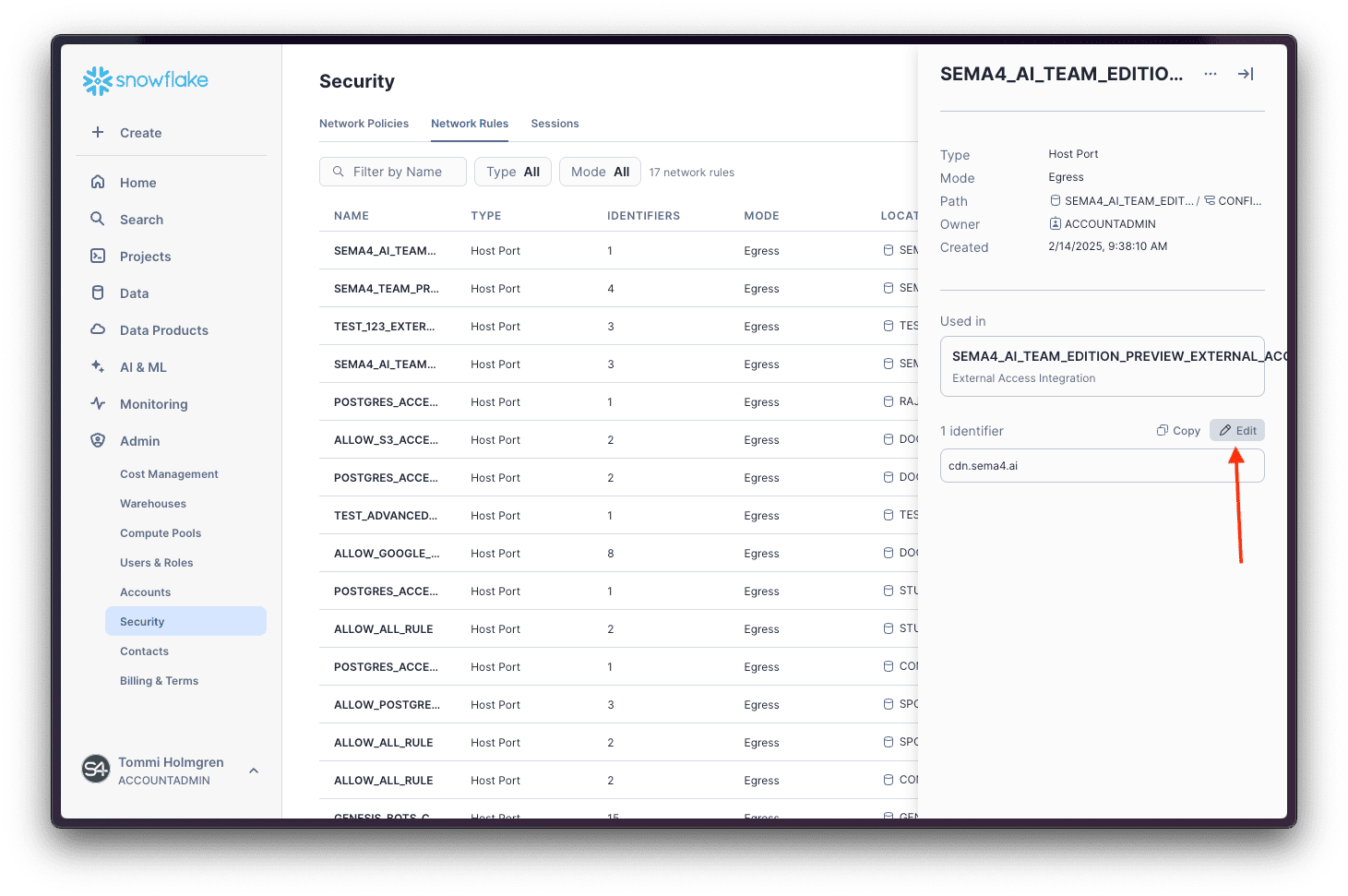Open the three-dot more options menu

pyautogui.click(x=1211, y=74)
